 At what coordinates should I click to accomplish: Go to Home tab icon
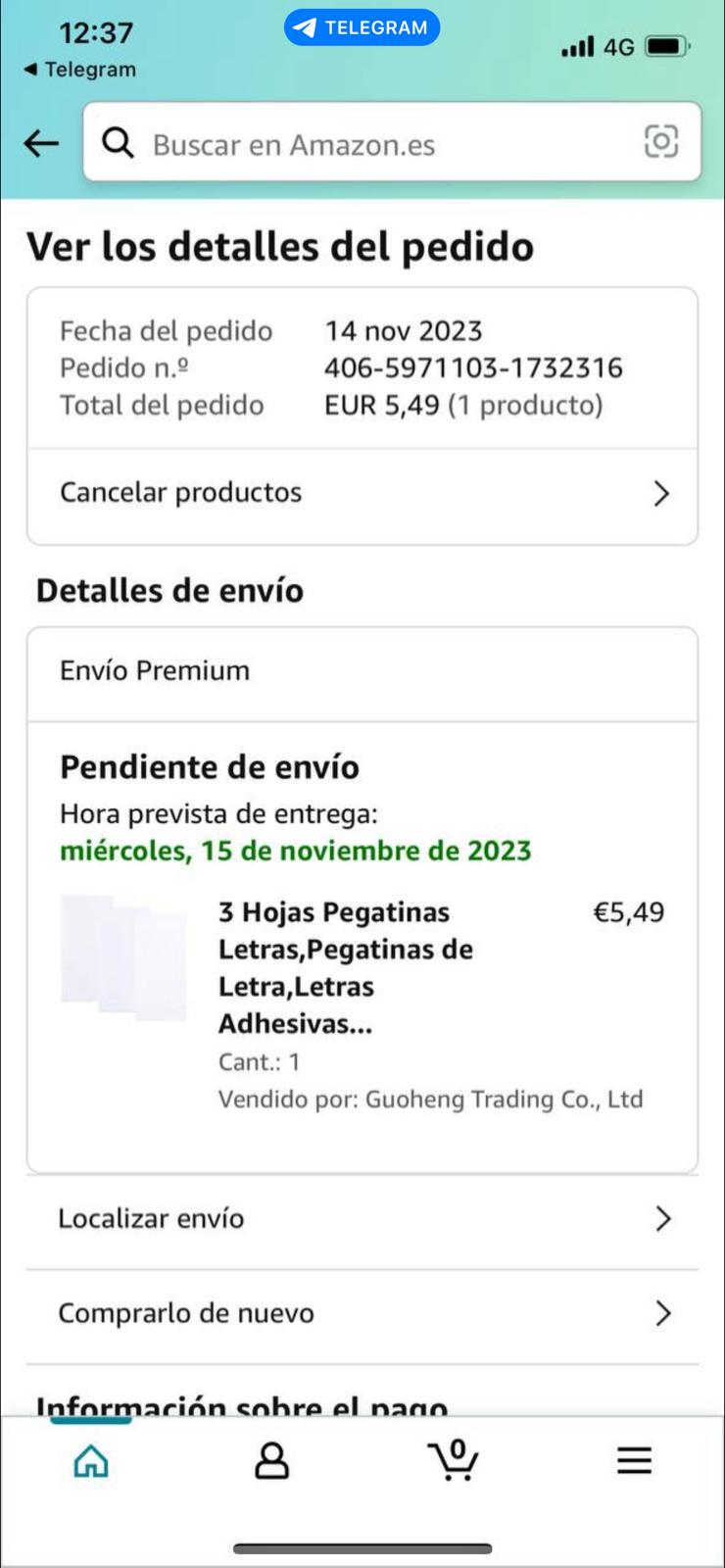click(91, 1460)
